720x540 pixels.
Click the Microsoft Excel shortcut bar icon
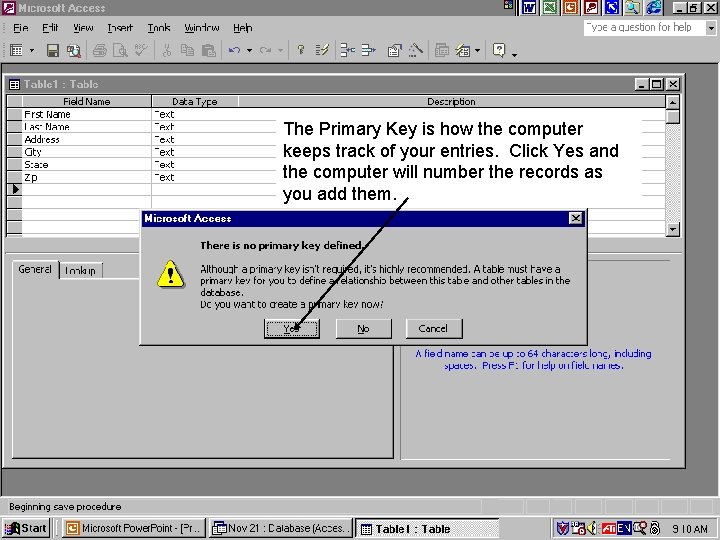550,7
